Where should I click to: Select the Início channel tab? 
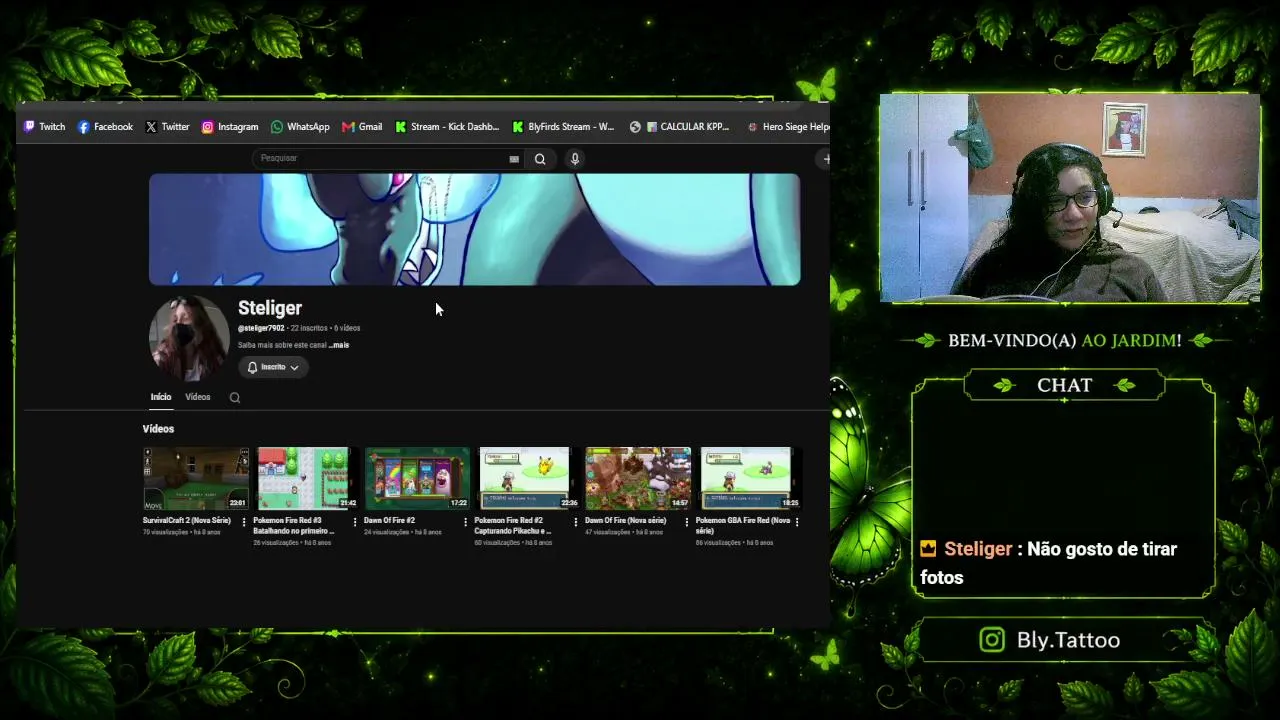pyautogui.click(x=161, y=397)
